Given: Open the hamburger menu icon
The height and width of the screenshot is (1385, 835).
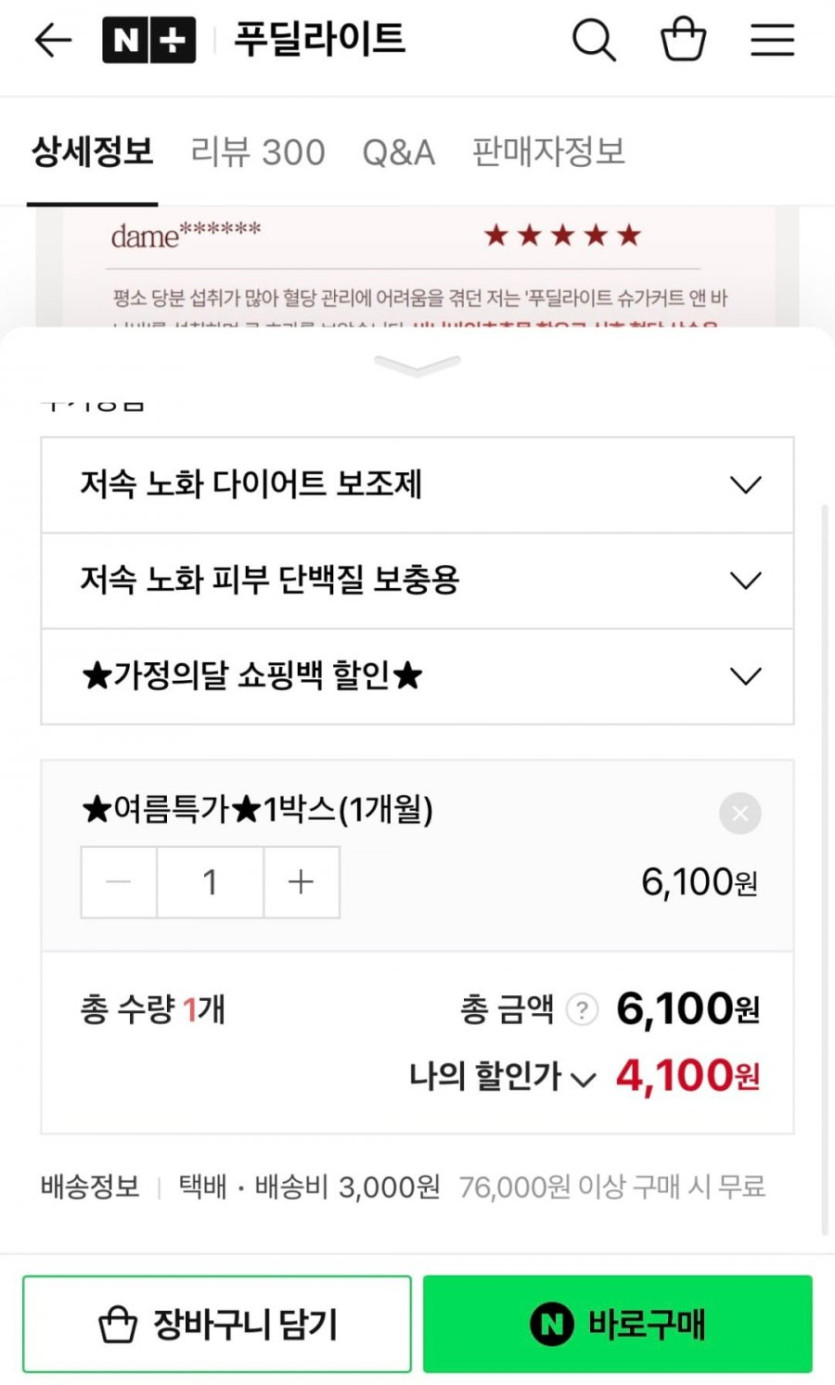Looking at the screenshot, I should 772,40.
